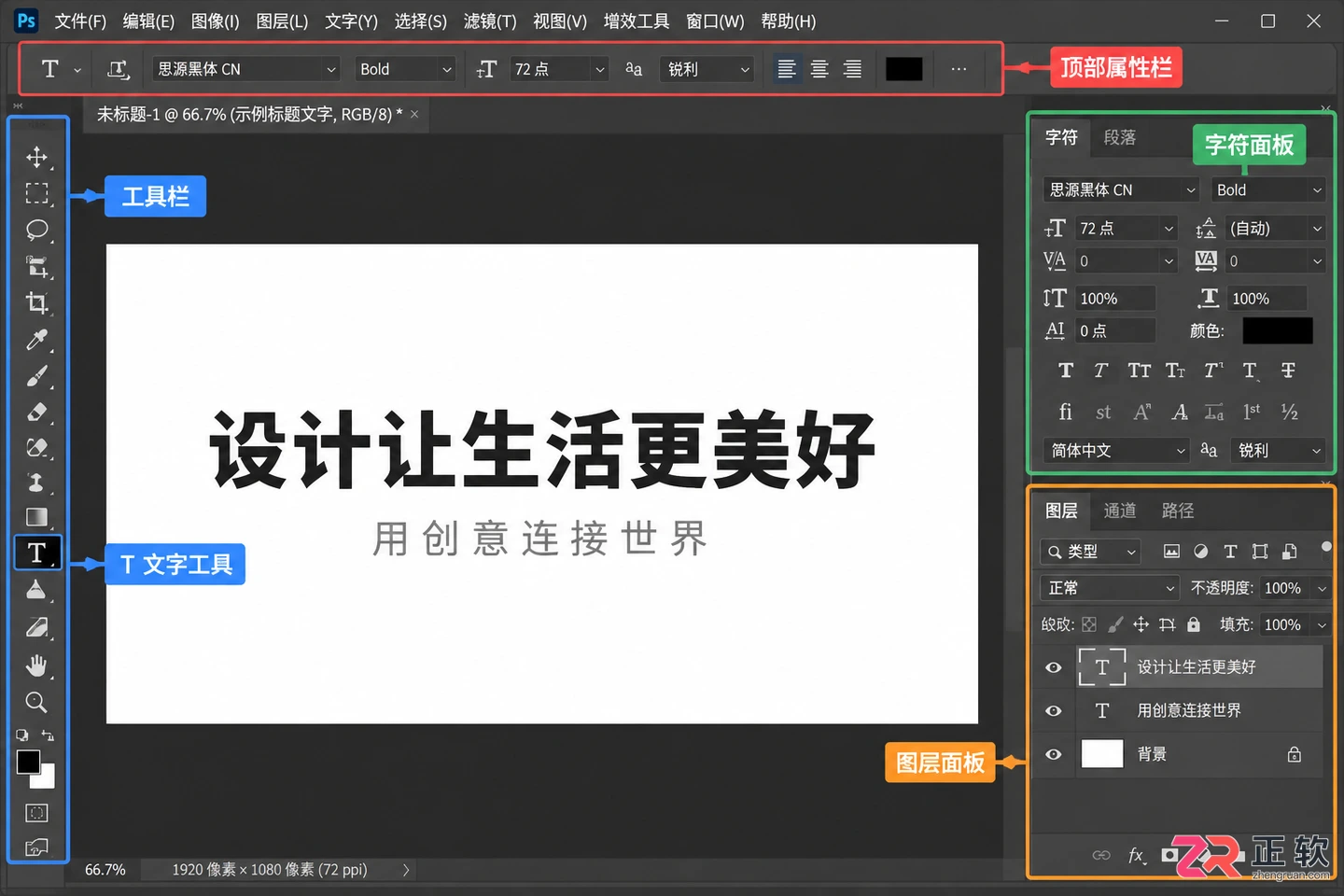Open layer styles fx at panel bottom
This screenshot has width=1344, height=896.
point(1136,855)
